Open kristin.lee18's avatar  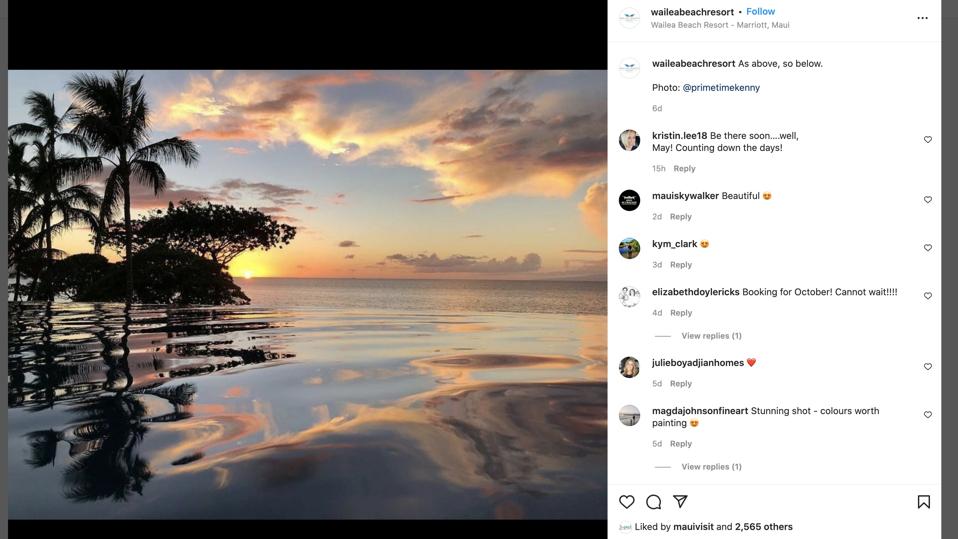[x=629, y=140]
